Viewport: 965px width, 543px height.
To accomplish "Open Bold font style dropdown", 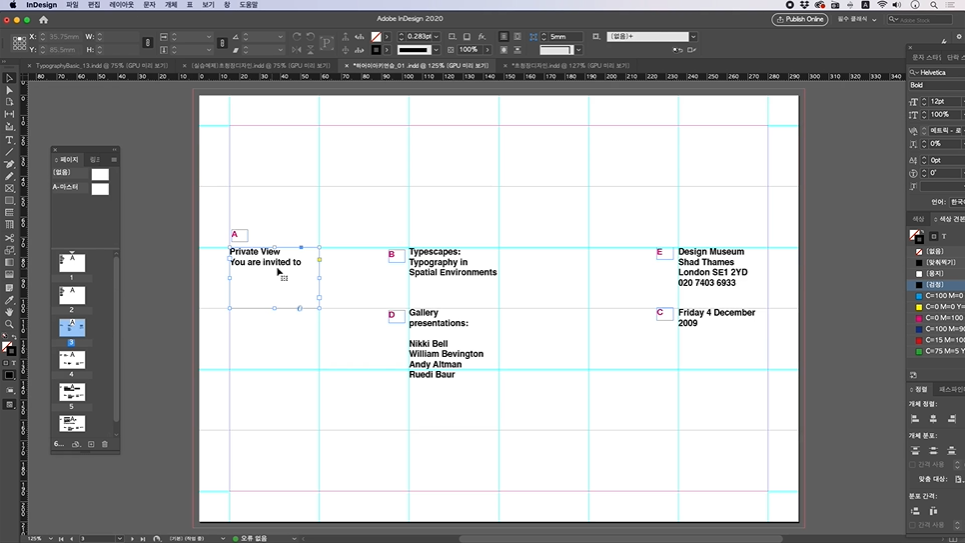I will [938, 86].
